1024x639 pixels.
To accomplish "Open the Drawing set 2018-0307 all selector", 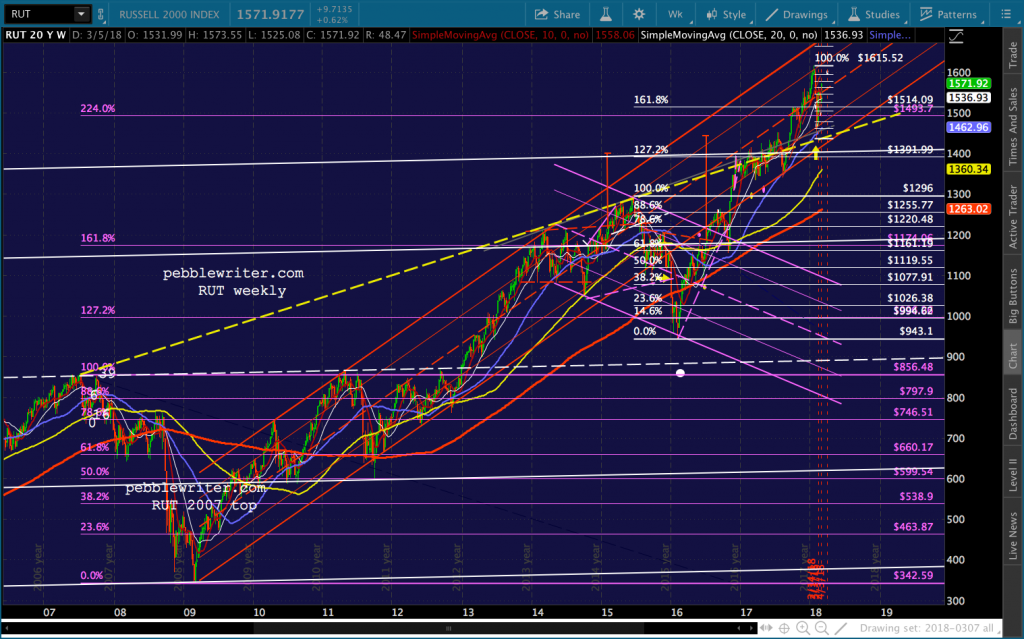I will 931,628.
